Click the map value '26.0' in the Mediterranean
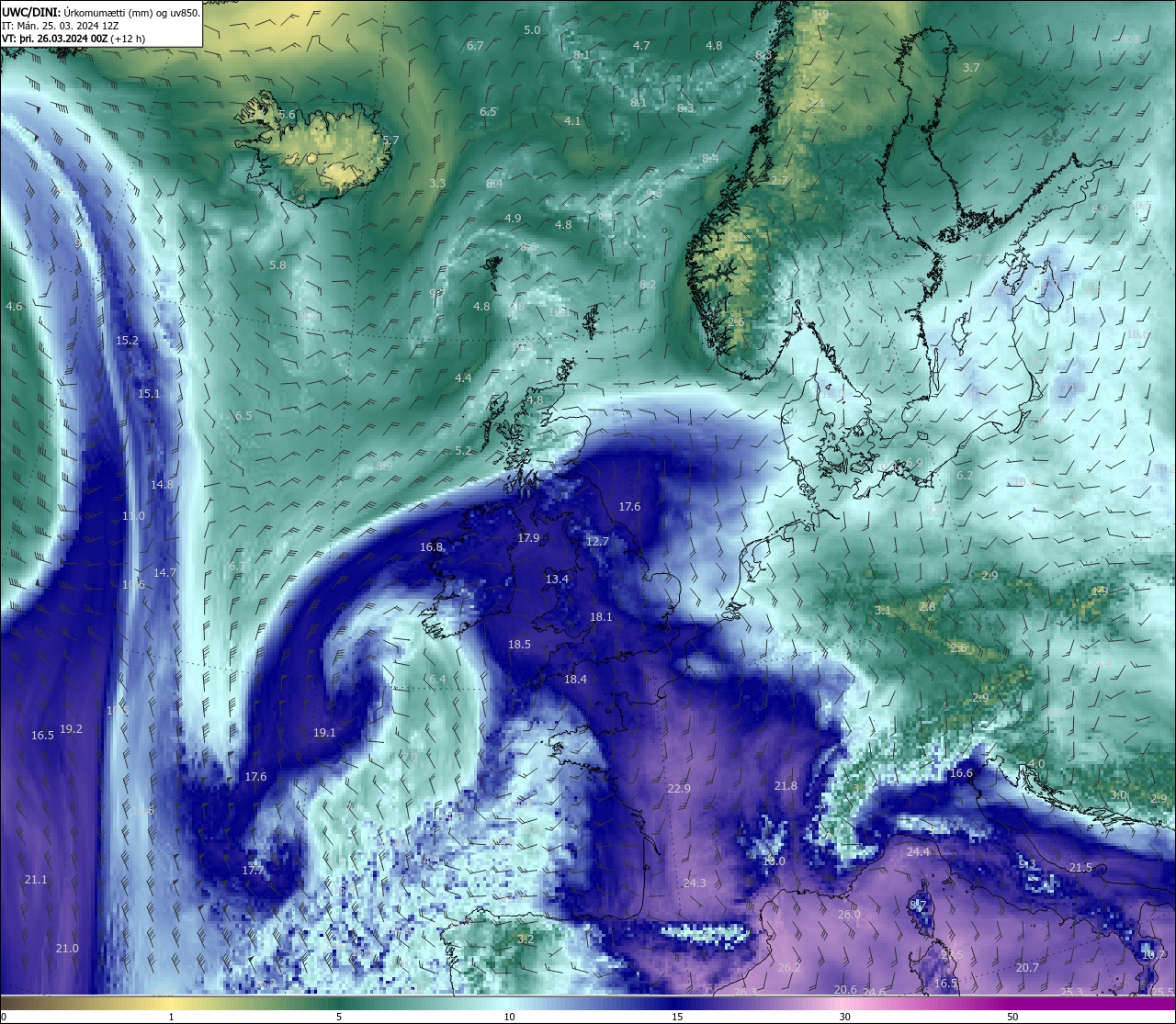Viewport: 1176px width, 1024px height. (x=849, y=914)
